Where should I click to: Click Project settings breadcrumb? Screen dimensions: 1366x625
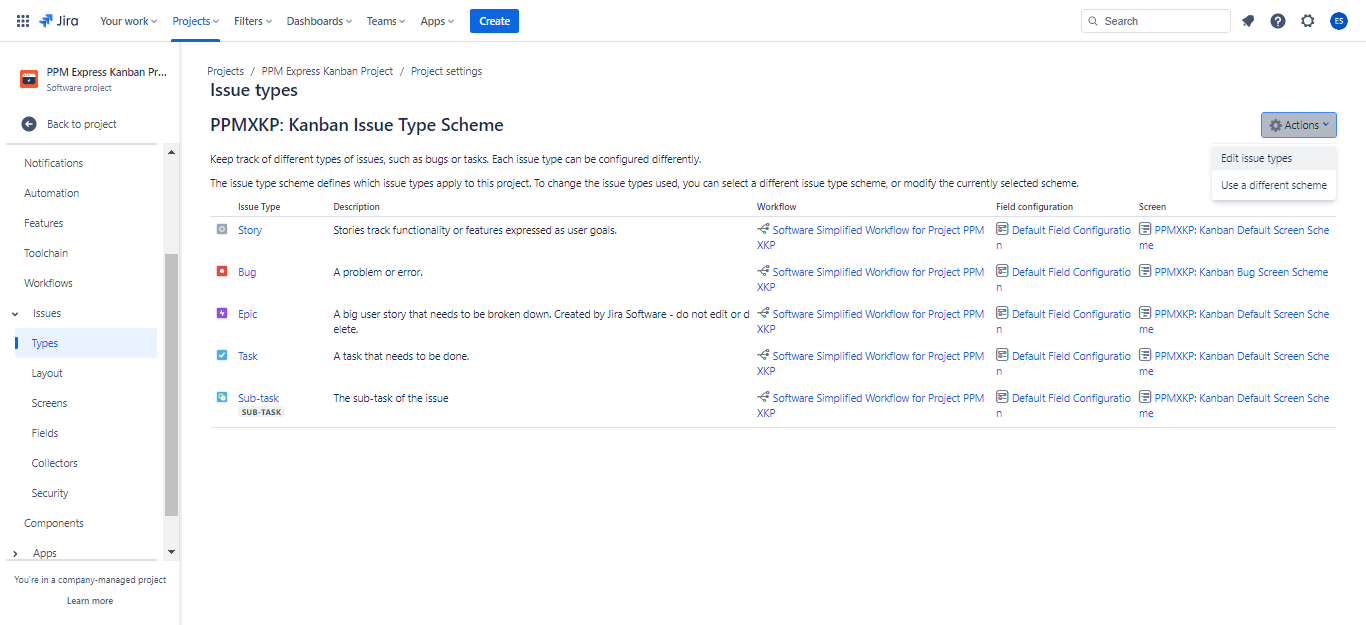click(446, 71)
